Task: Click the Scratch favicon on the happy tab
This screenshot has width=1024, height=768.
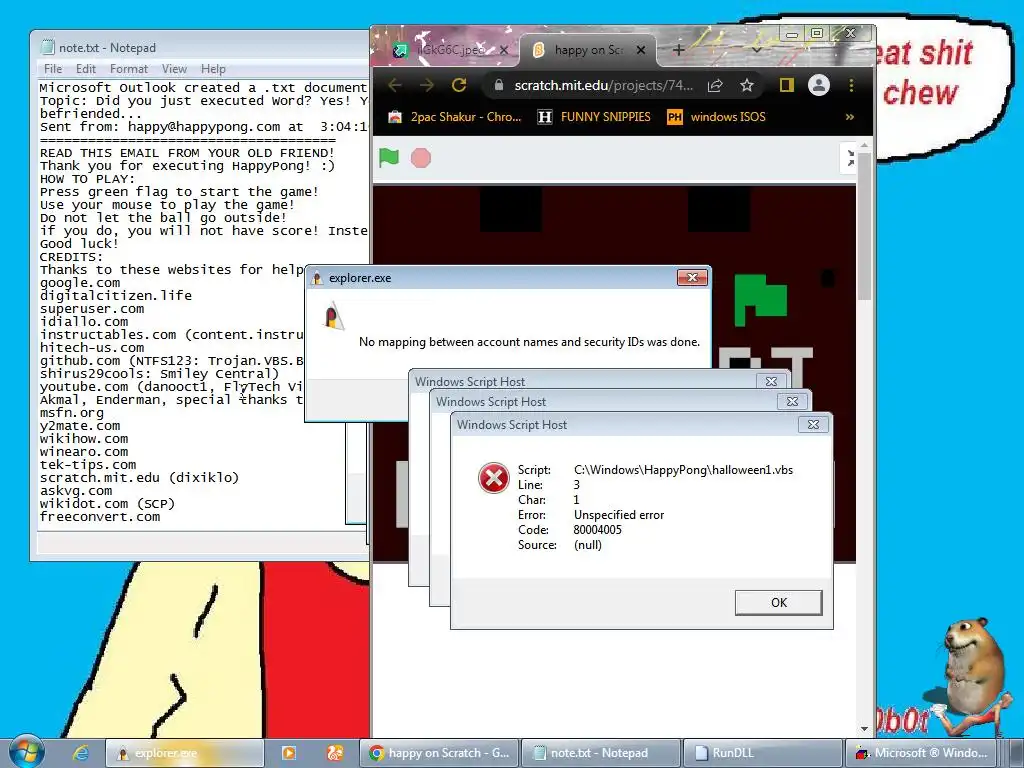Action: tap(538, 50)
